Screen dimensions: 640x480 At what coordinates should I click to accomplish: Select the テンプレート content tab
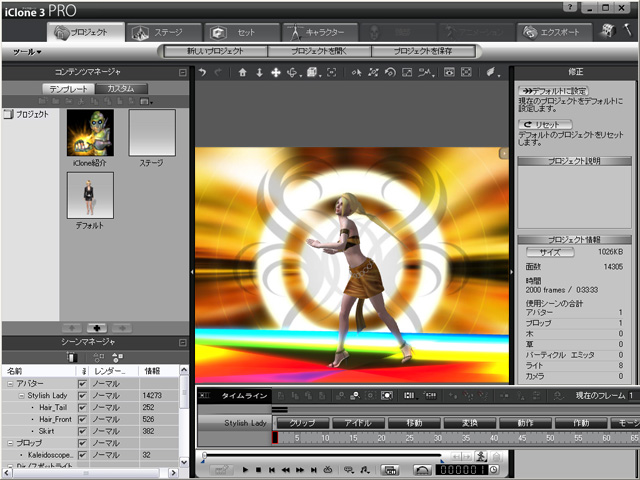pos(69,89)
